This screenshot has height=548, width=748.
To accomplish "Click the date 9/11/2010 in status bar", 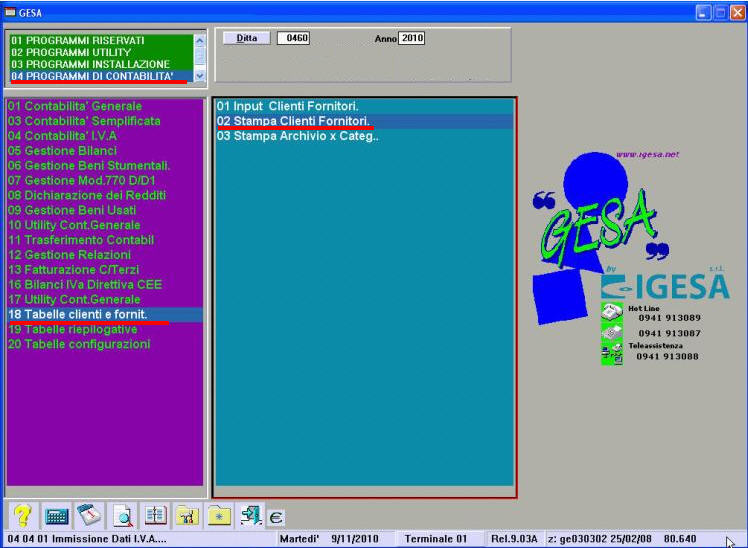I will point(354,539).
